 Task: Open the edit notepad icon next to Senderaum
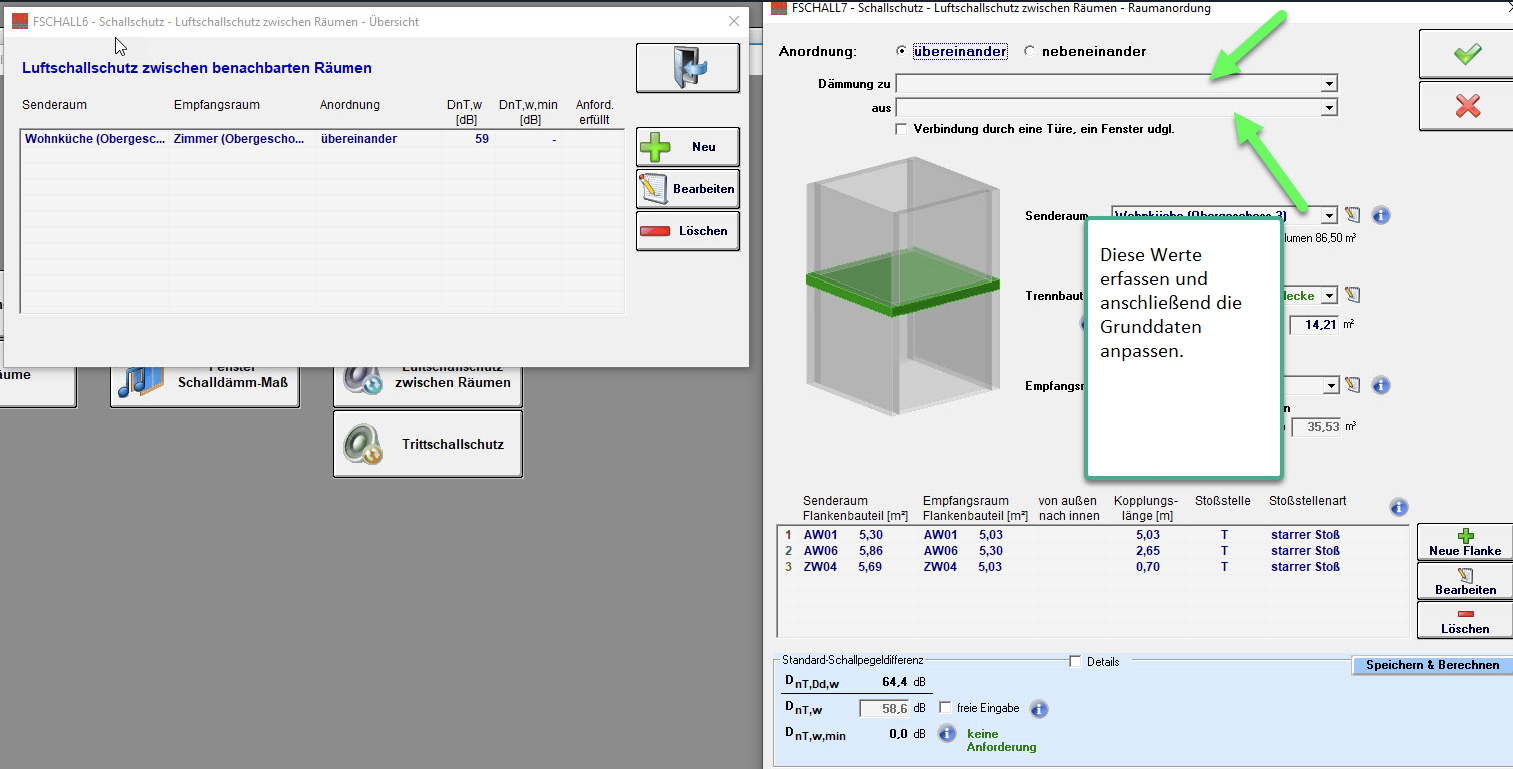tap(1353, 215)
